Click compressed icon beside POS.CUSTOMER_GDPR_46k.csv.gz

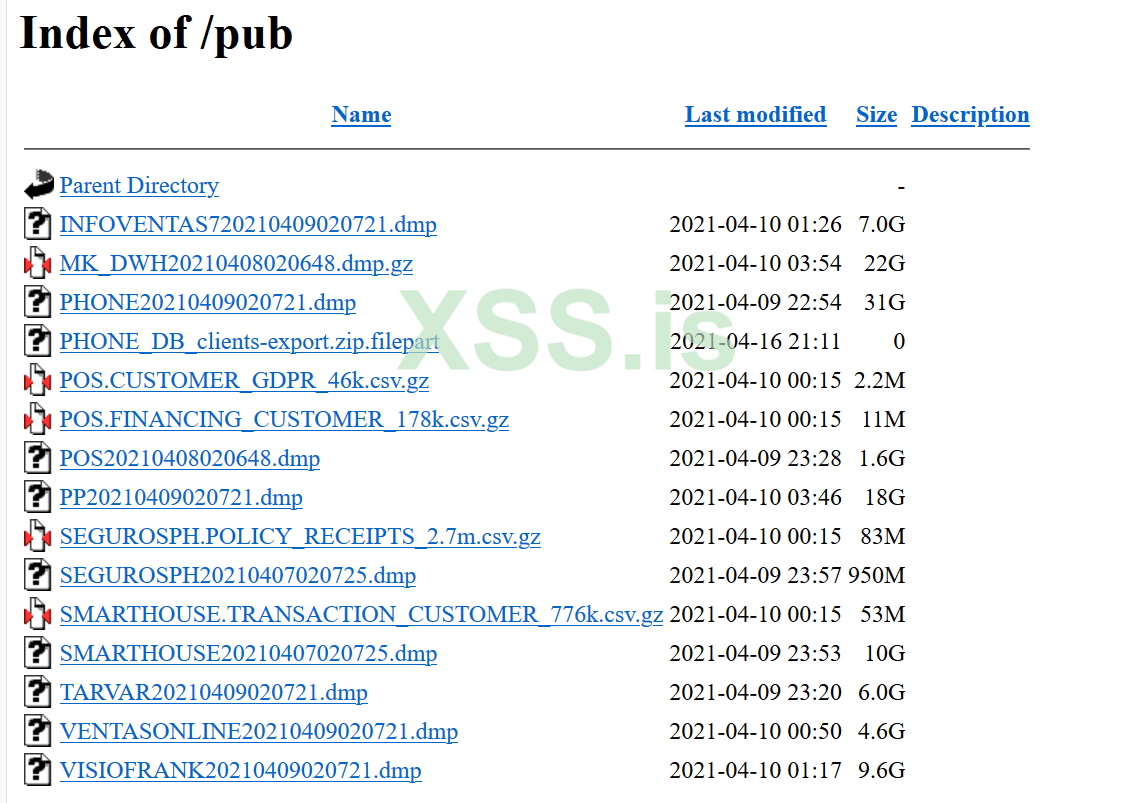38,379
